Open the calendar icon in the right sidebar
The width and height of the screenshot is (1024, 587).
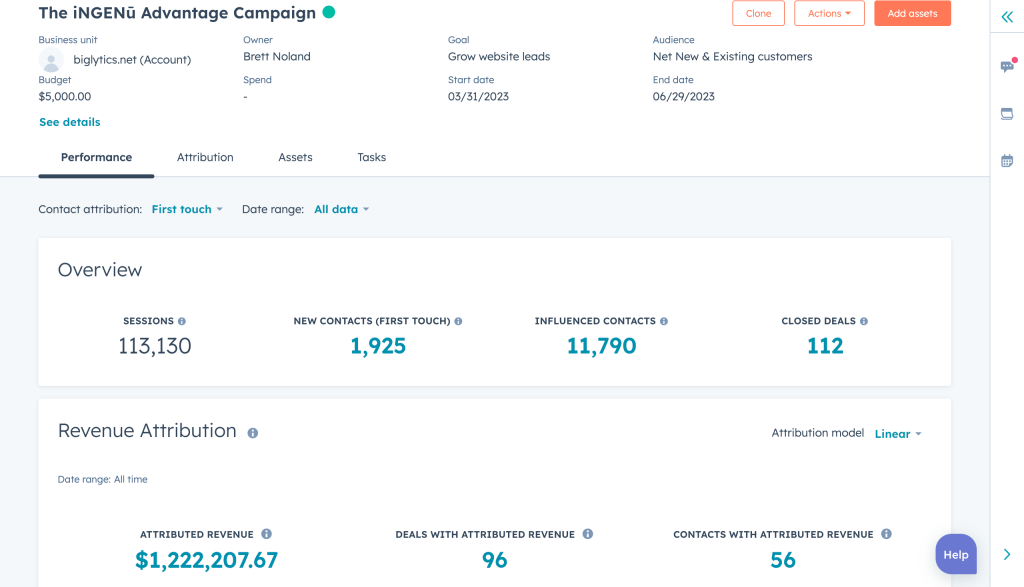[1006, 160]
